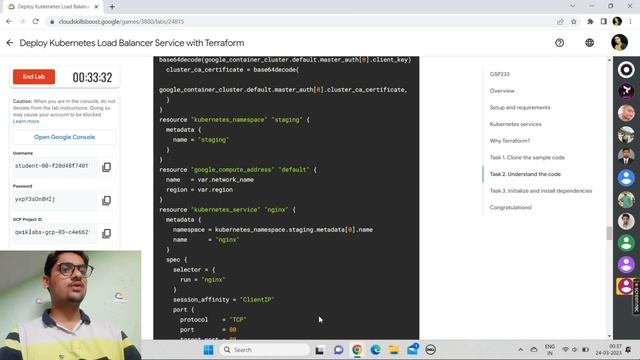Click the top circular icon in right sidebar
640x360 pixels.
click(x=626, y=70)
